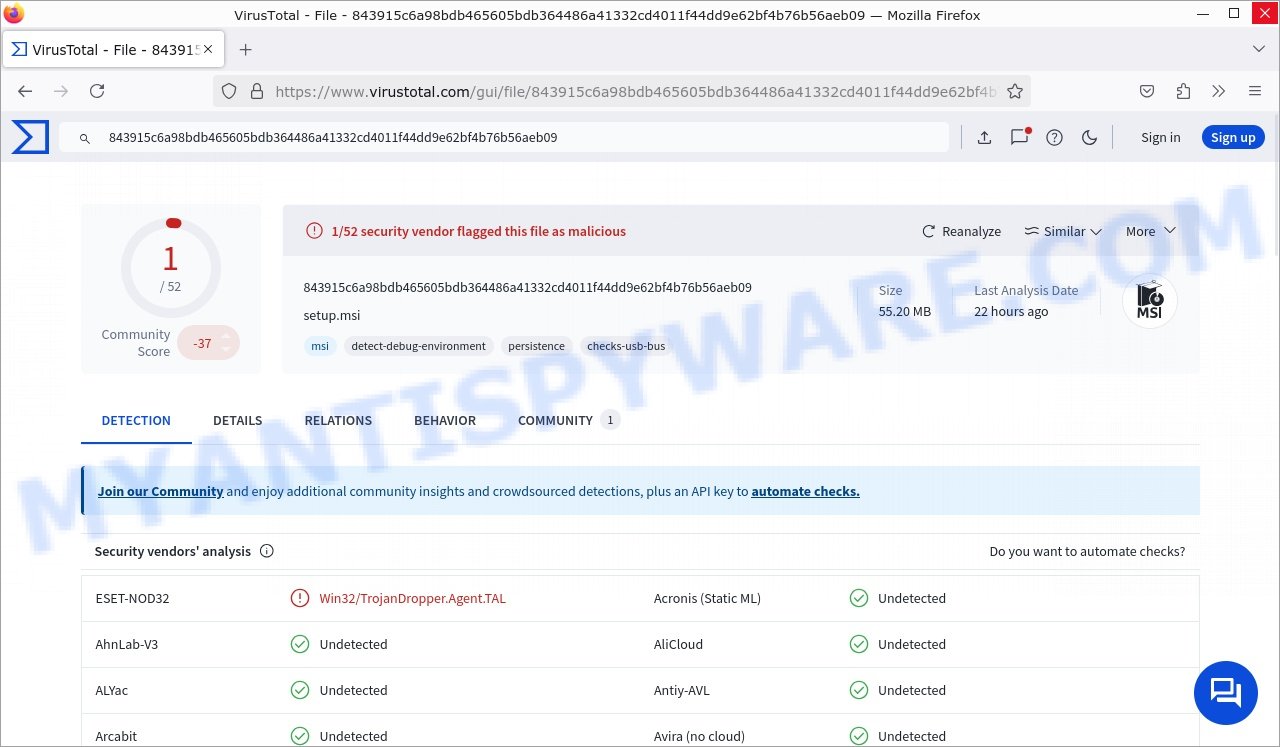Image resolution: width=1280 pixels, height=747 pixels.
Task: Click the VirusTotal logo icon
Action: pyautogui.click(x=30, y=137)
